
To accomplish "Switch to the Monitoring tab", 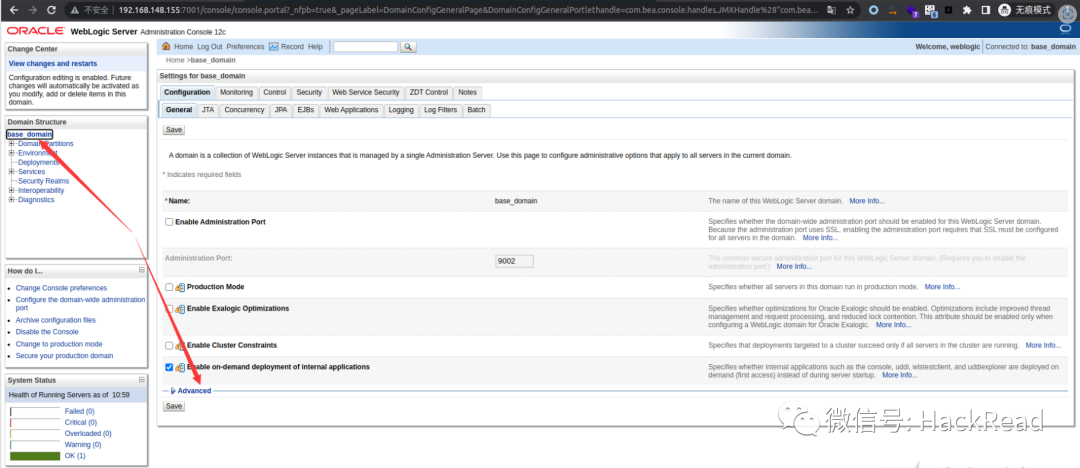I will [x=236, y=92].
